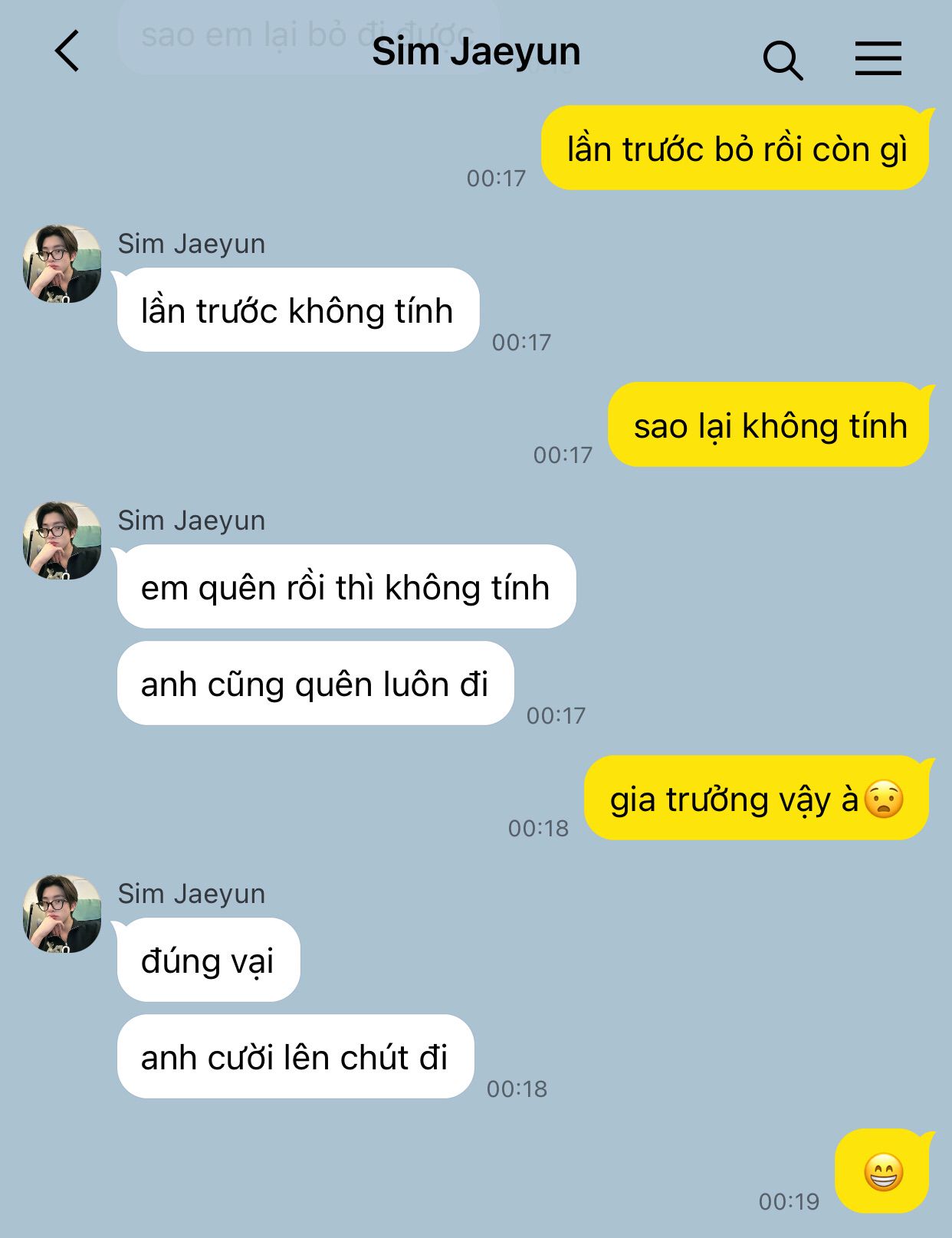The height and width of the screenshot is (1238, 952).
Task: Tap the 00:19 timestamp beside the emoji bubble
Action: [789, 1201]
